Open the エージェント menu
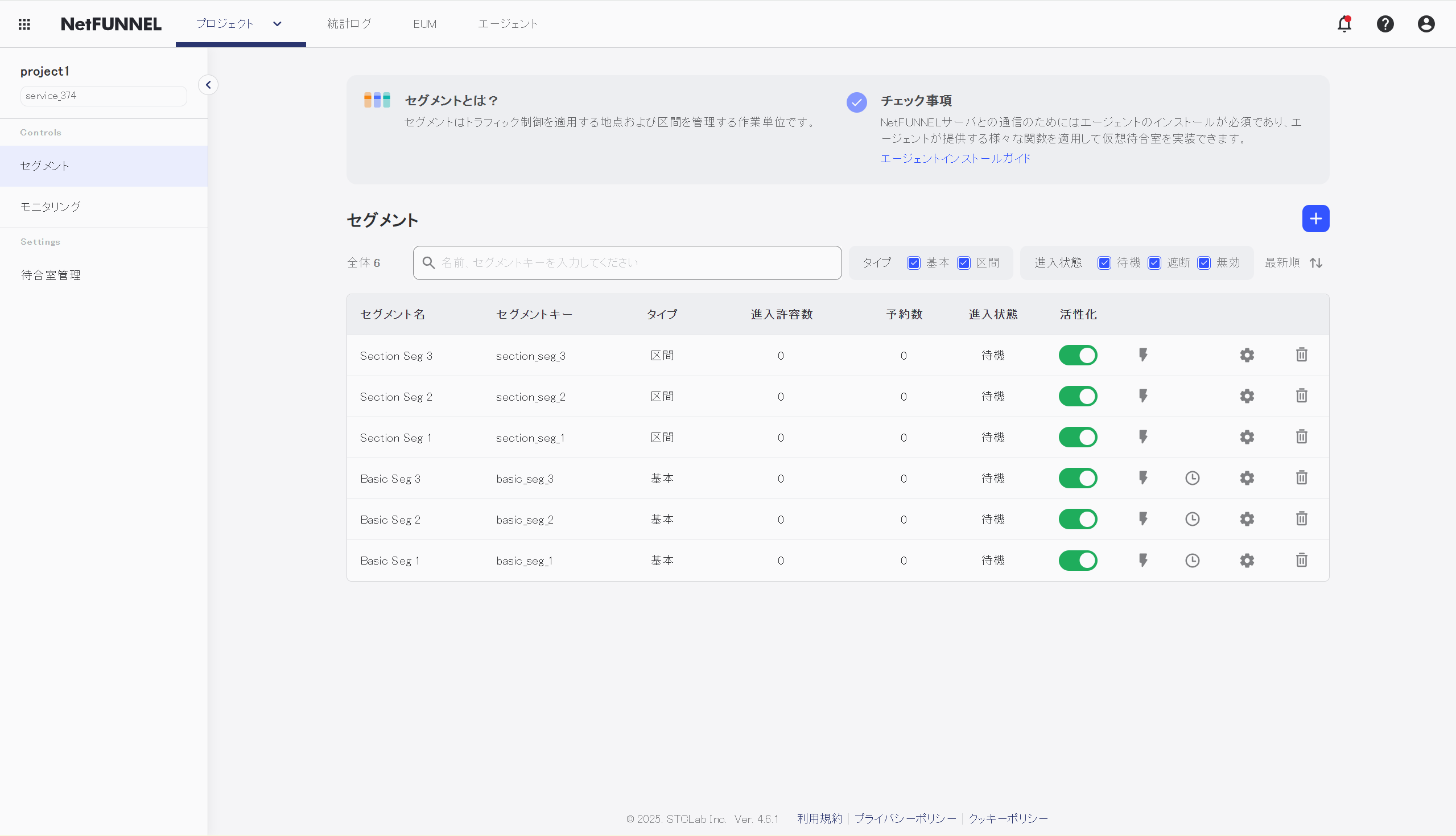 pos(508,24)
